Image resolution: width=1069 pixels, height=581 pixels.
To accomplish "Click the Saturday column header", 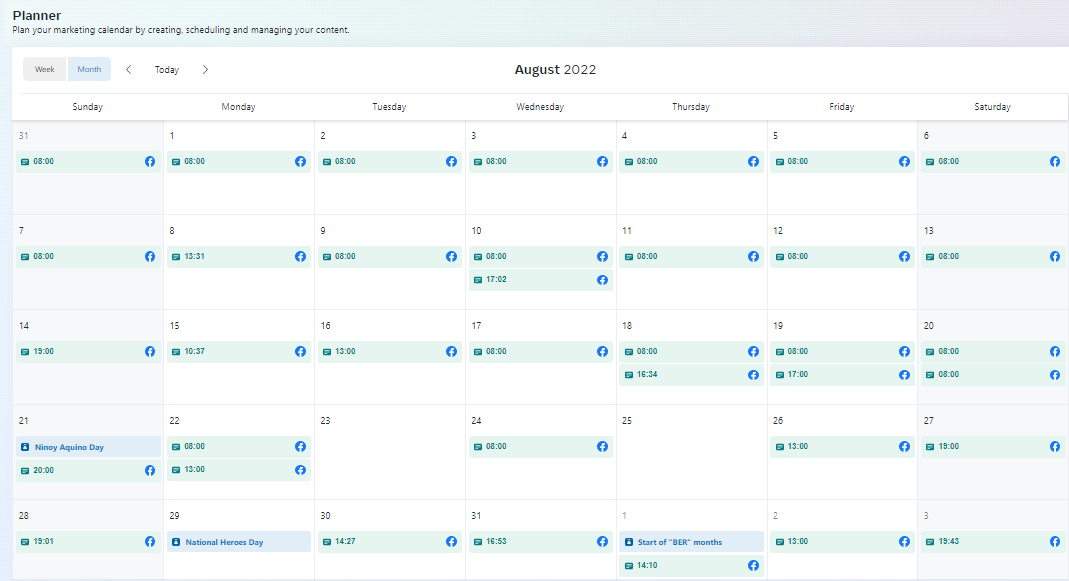I will [992, 107].
